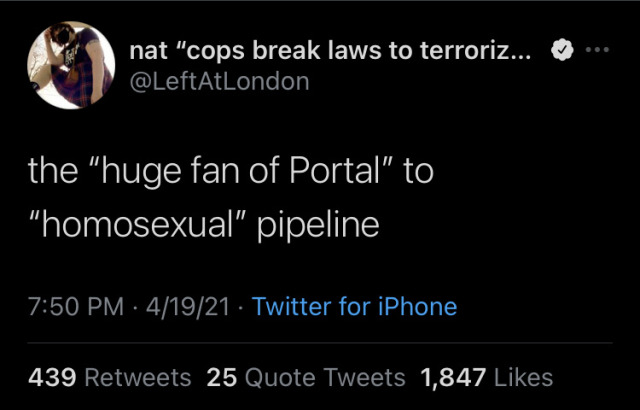The width and height of the screenshot is (640, 410).
Task: Click the word pipeline in the tweet
Action: [x=318, y=224]
